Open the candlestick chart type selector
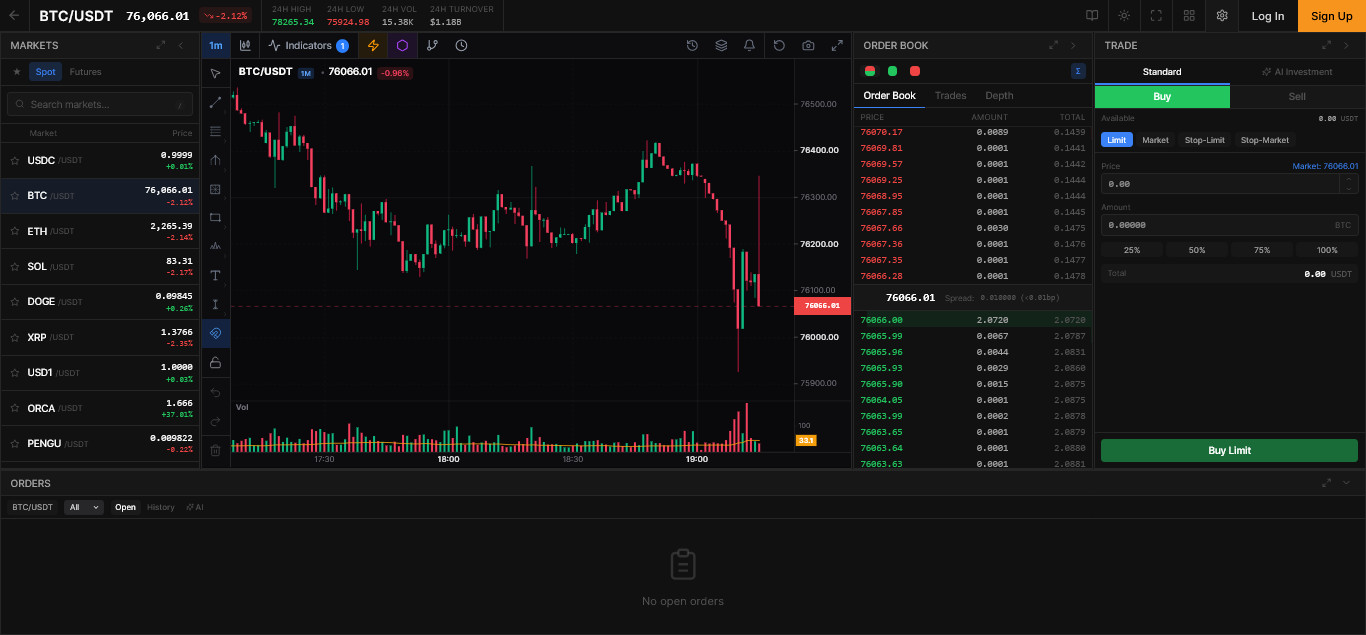Screen dimensions: 1366x635 [x=245, y=45]
